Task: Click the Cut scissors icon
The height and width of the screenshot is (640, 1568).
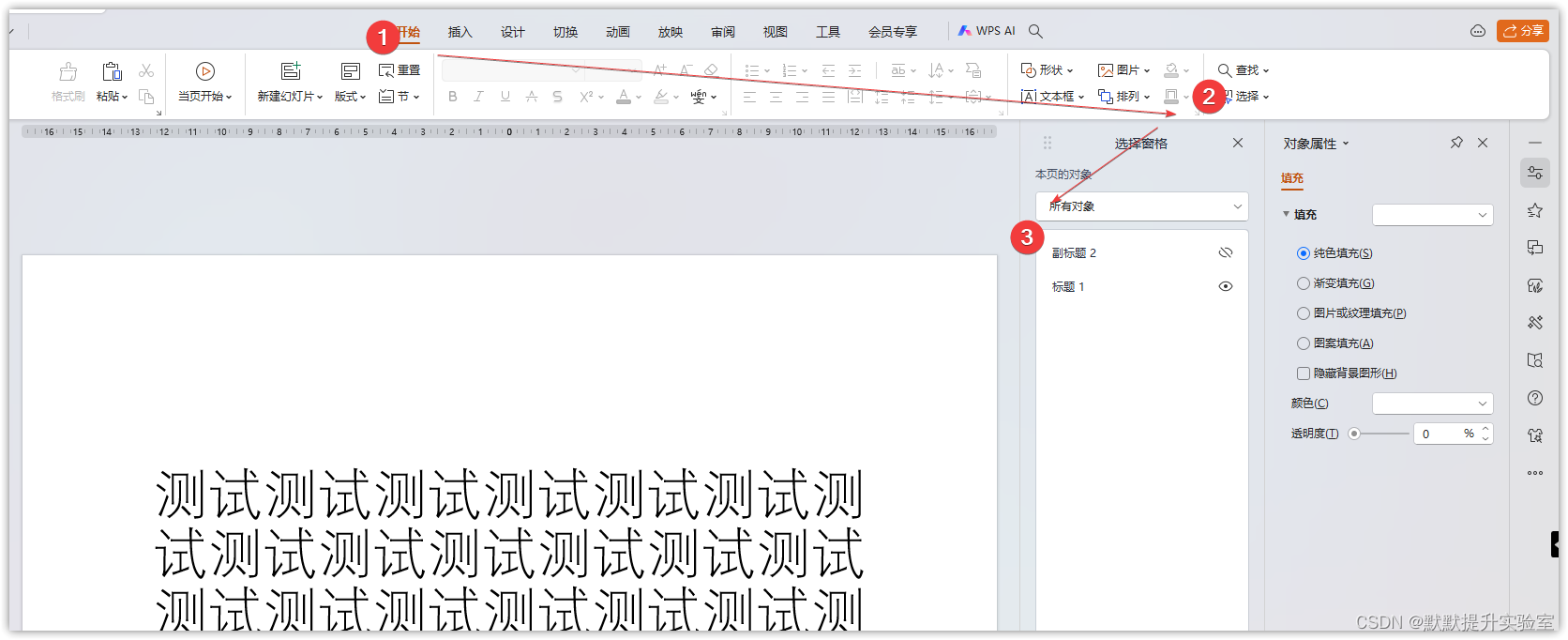Action: point(146,70)
